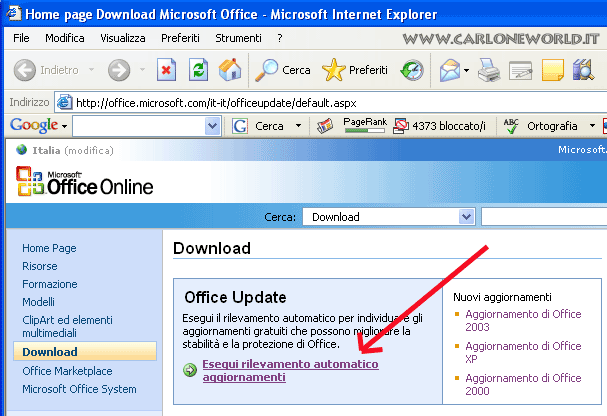
Task: Click the Internet Explorer title bar icon
Action: pyautogui.click(x=14, y=13)
